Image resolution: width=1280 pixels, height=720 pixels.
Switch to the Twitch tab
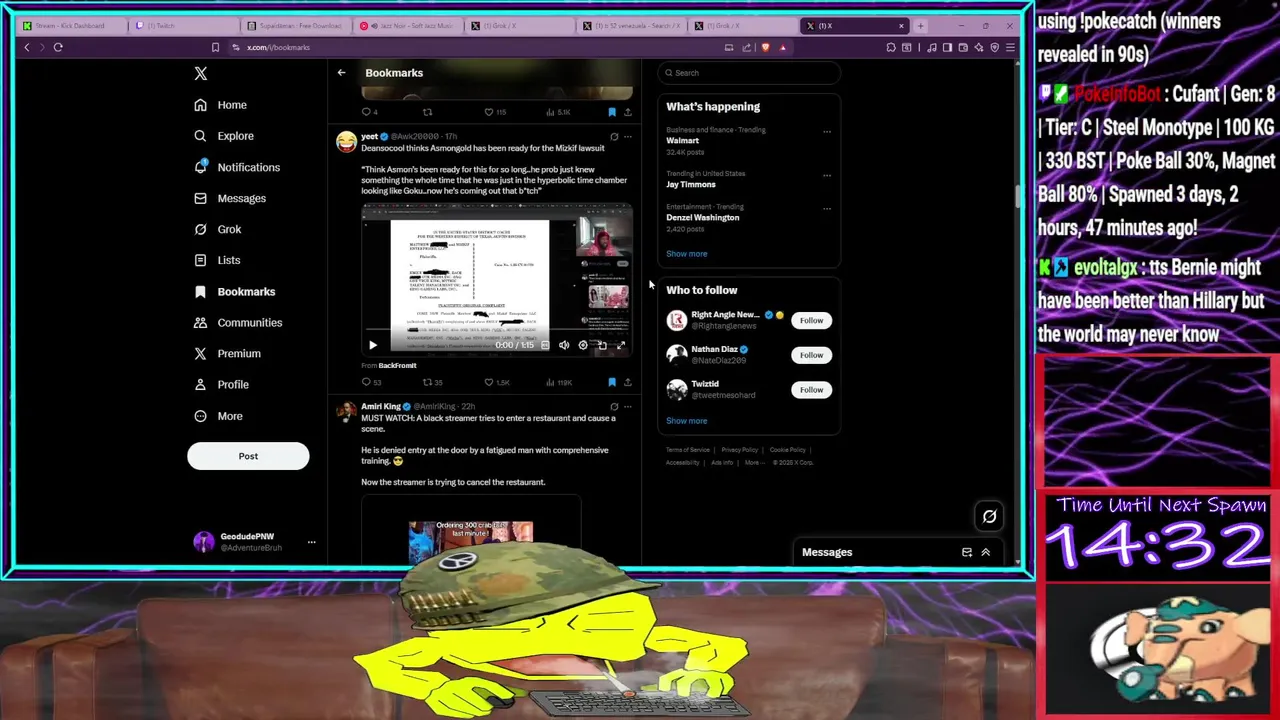[x=183, y=26]
